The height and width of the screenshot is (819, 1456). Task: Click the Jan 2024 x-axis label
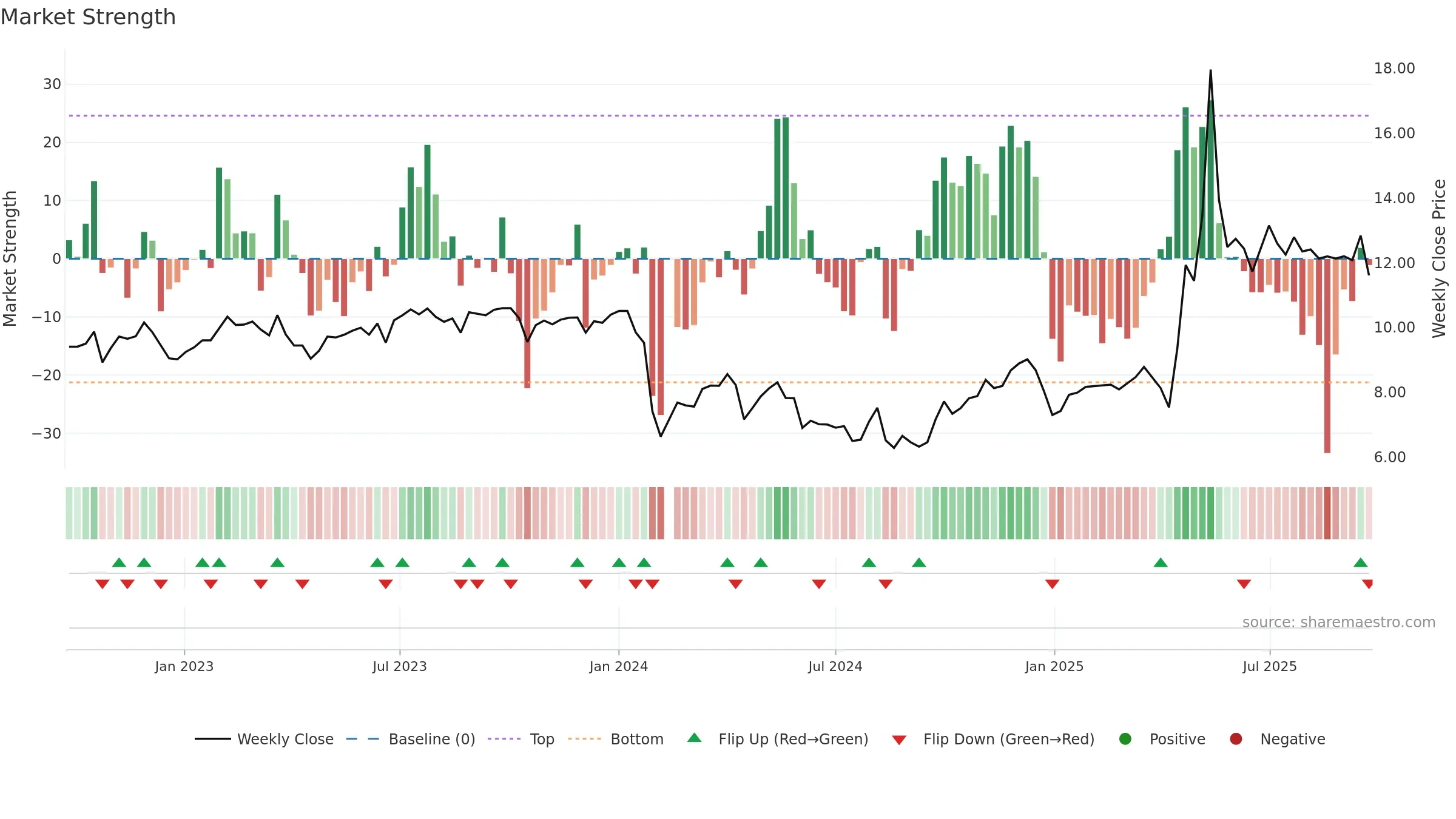point(619,666)
